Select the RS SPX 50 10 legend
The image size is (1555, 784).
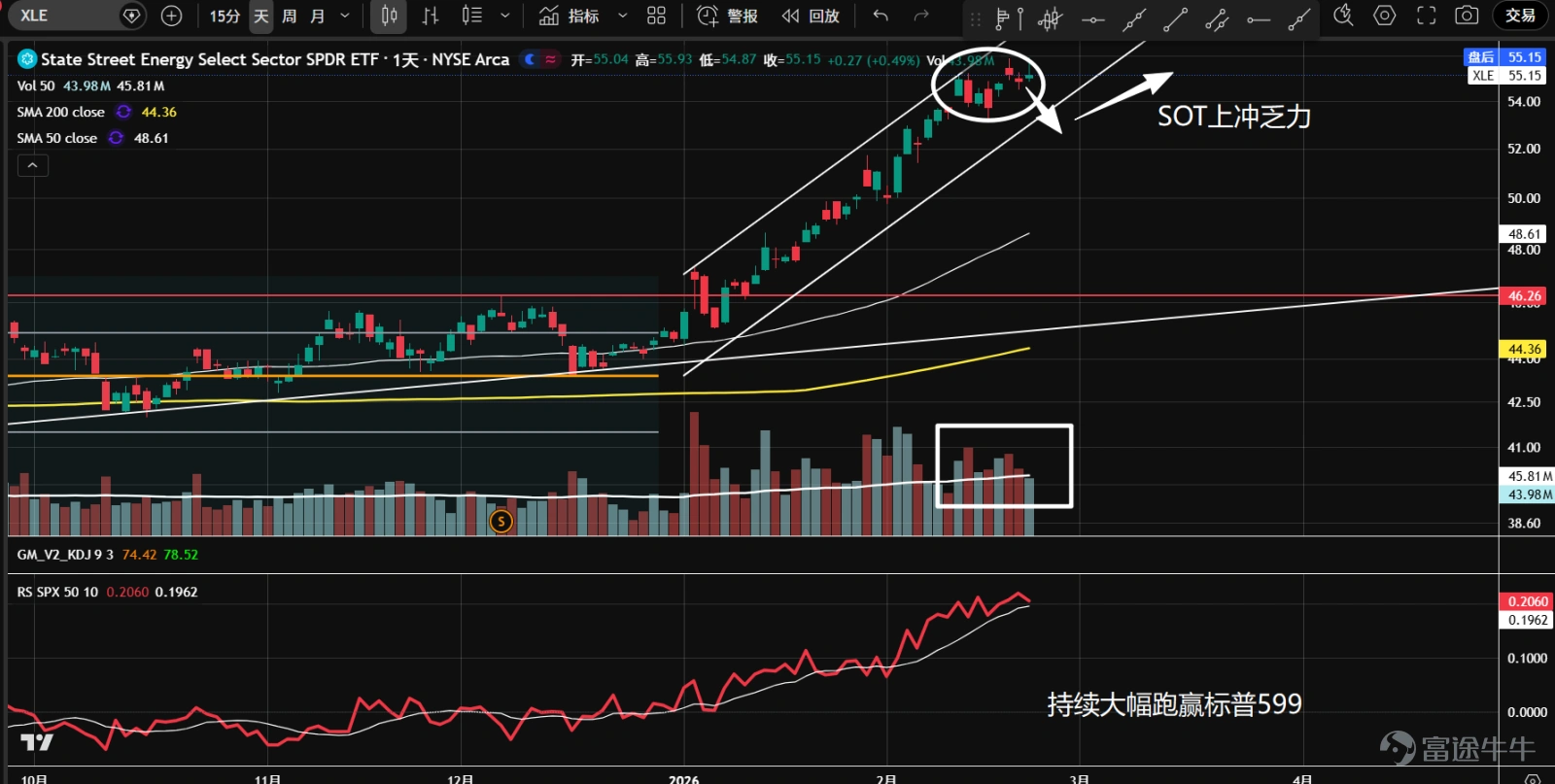(x=57, y=592)
